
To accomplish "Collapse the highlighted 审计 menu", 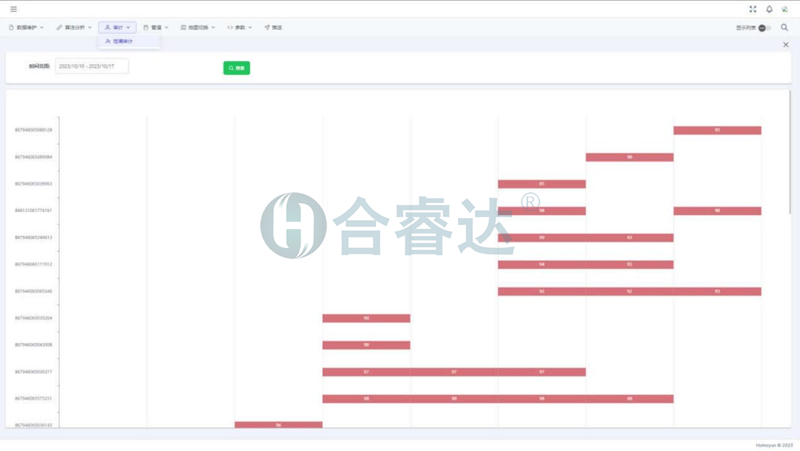I will point(117,28).
